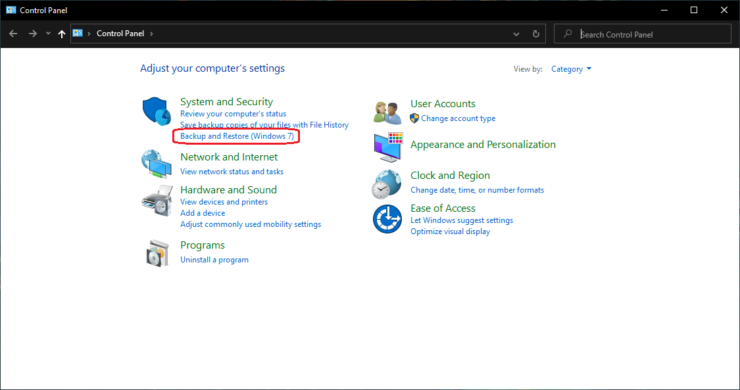Click Optimize visual display link
The image size is (740, 390).
click(450, 231)
